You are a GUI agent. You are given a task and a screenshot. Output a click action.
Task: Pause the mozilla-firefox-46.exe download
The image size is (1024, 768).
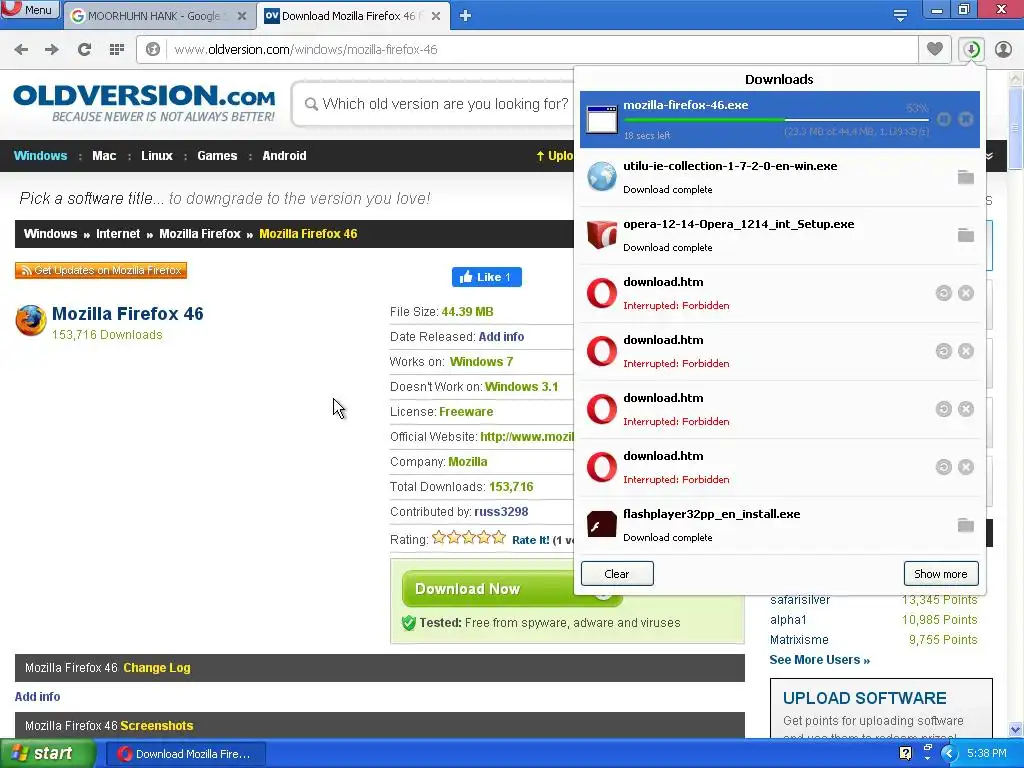click(x=944, y=119)
